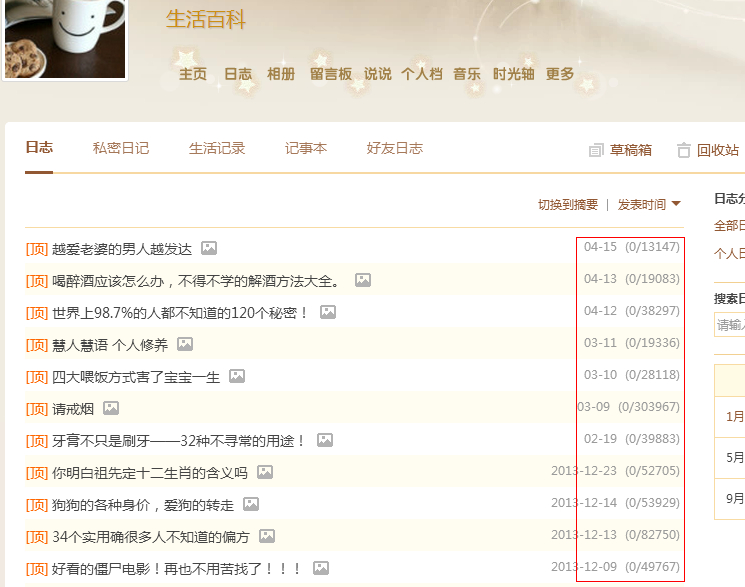This screenshot has height=587, width=745.
Task: Open 音乐 in navigation
Action: coord(467,74)
